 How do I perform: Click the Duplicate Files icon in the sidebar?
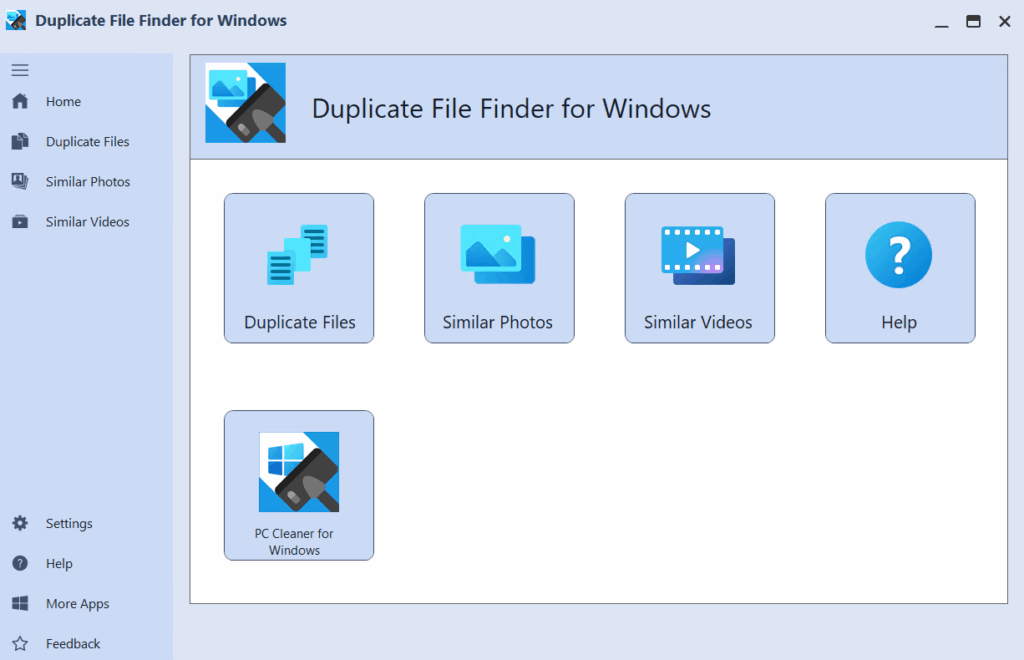tap(20, 142)
